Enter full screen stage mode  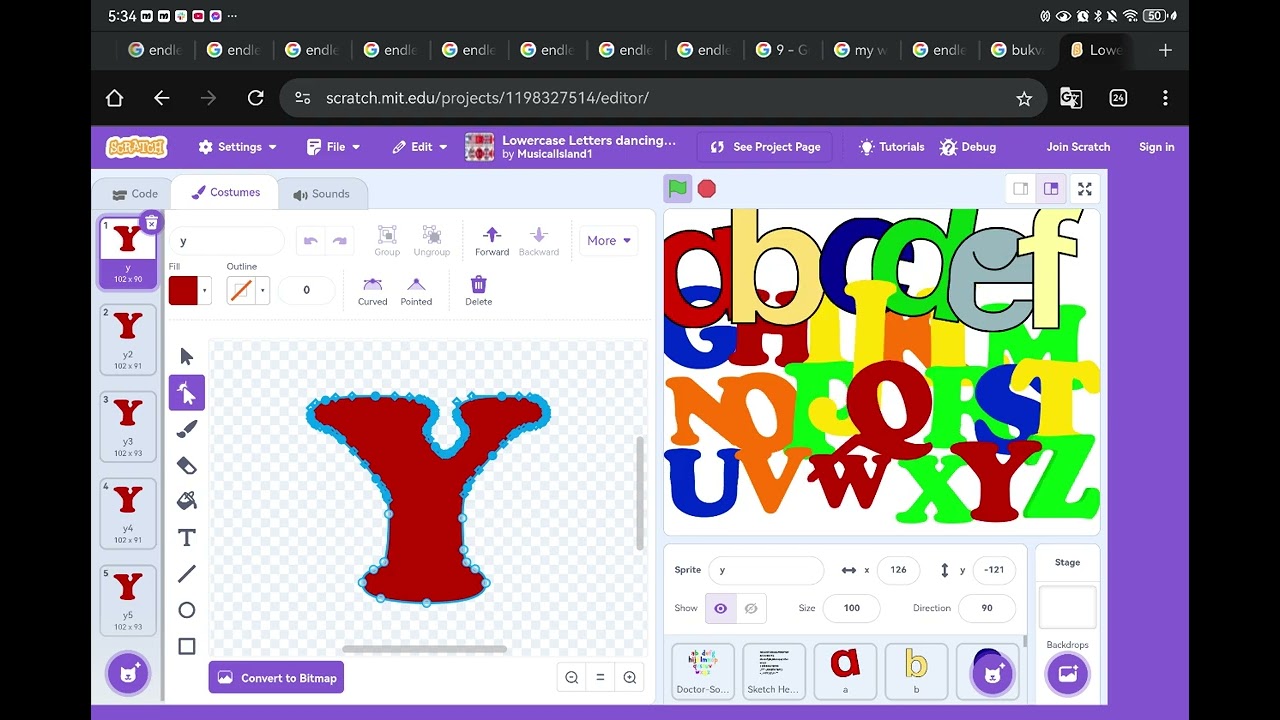(x=1085, y=189)
